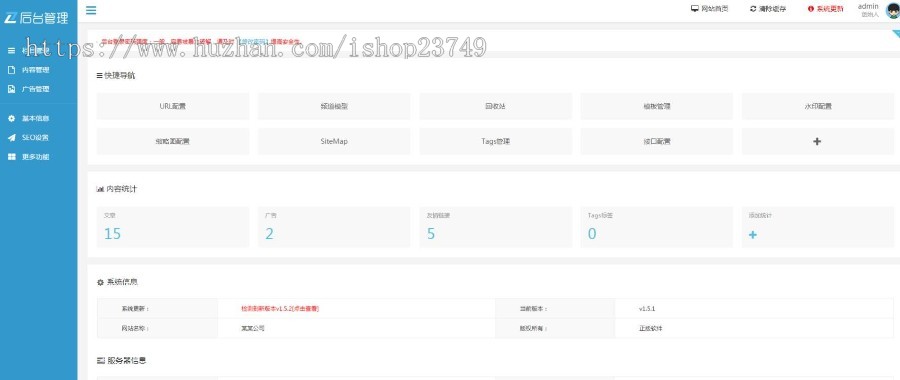
Task: Click the refresh icon for 清除缓存
Action: [753, 9]
